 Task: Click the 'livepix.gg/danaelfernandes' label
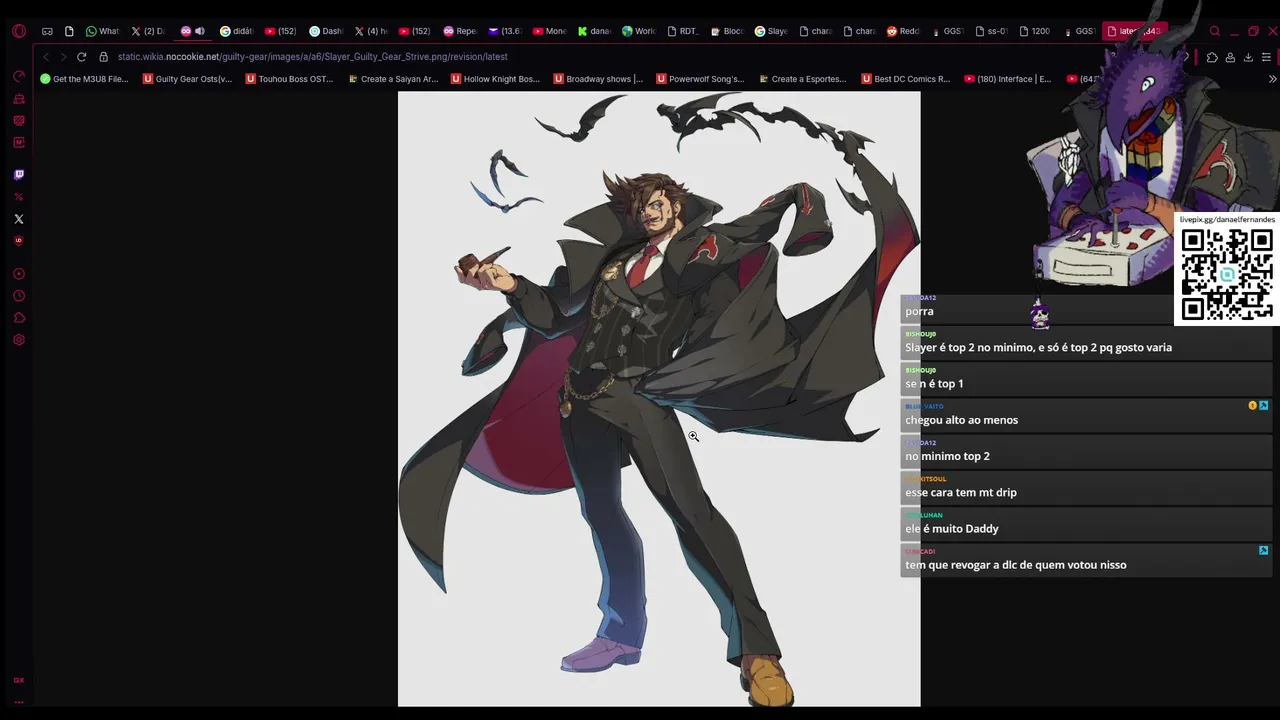click(1227, 220)
